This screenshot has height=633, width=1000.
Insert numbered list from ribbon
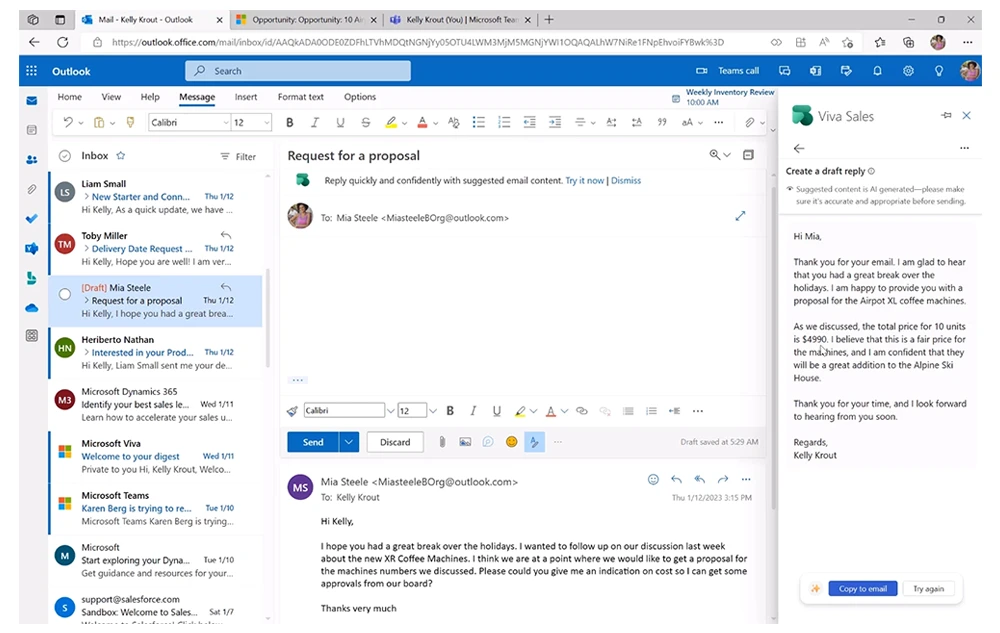click(504, 122)
